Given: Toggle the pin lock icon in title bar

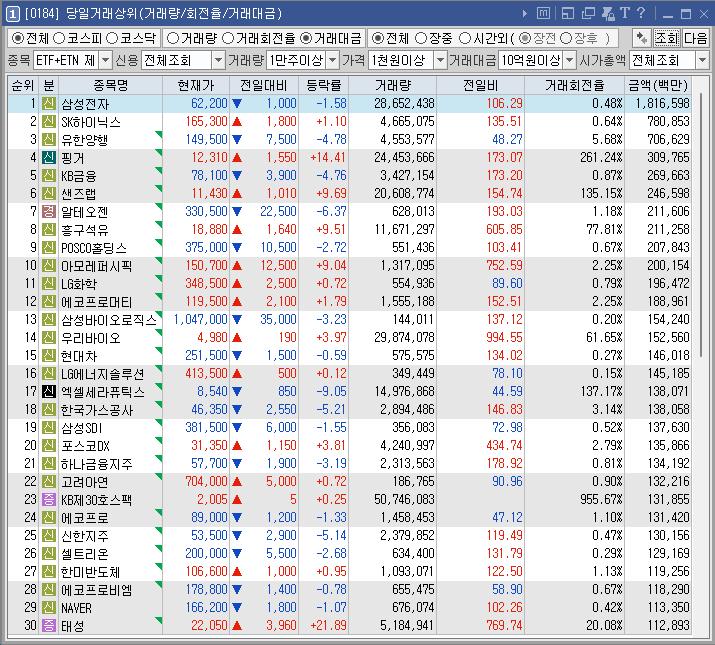Looking at the screenshot, I should tap(608, 14).
